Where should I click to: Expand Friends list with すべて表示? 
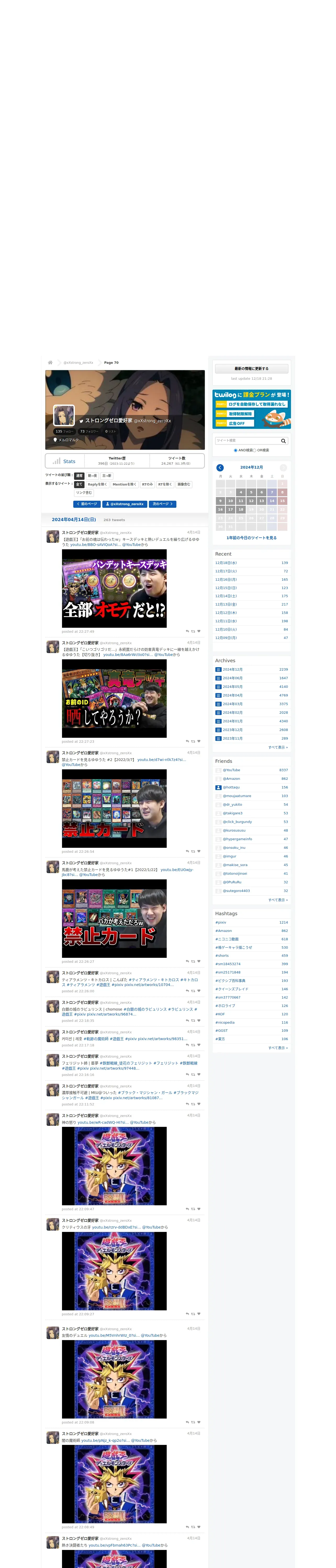278,900
